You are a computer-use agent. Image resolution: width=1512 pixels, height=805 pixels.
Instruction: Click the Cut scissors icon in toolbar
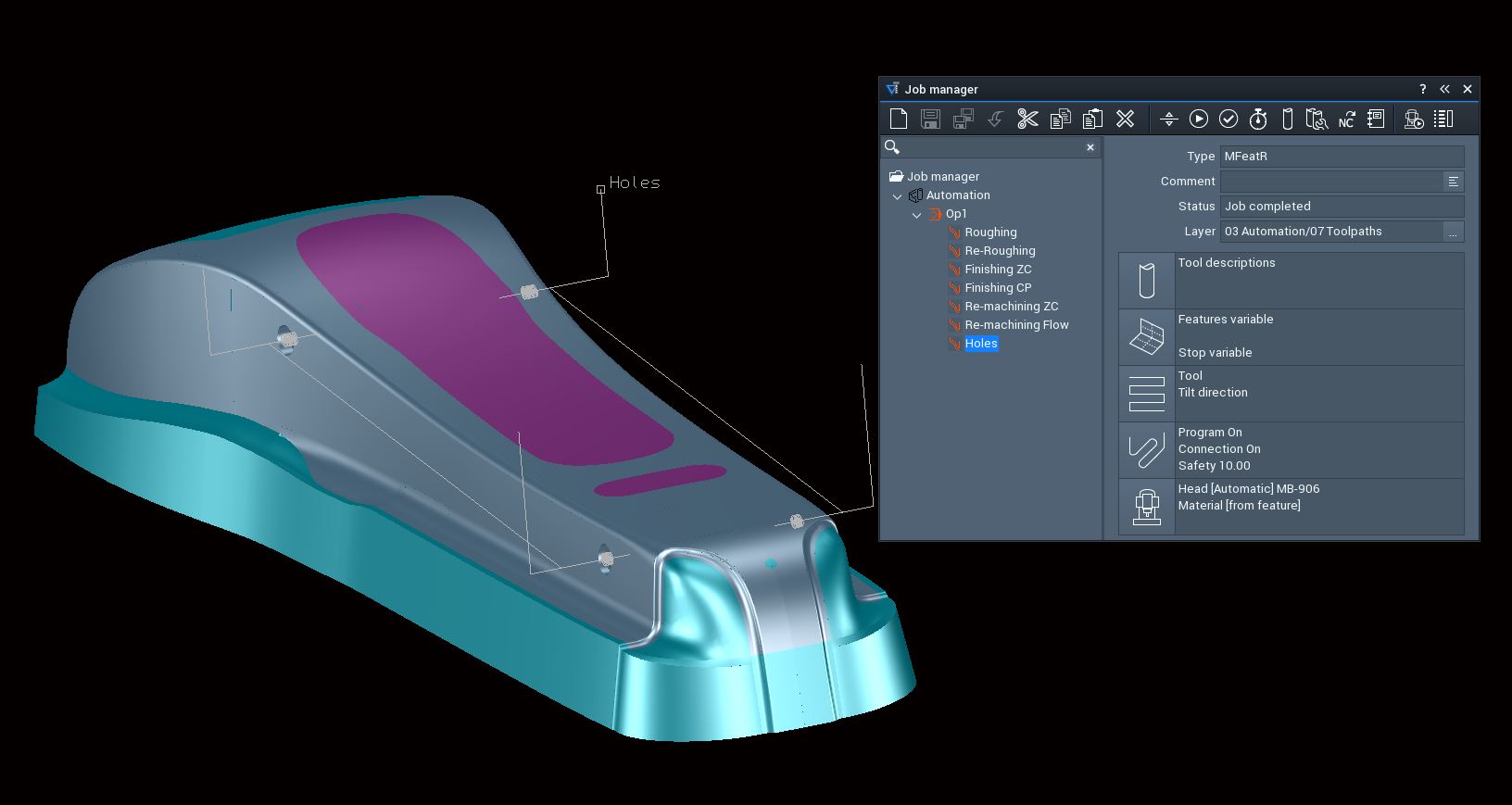pos(1027,119)
